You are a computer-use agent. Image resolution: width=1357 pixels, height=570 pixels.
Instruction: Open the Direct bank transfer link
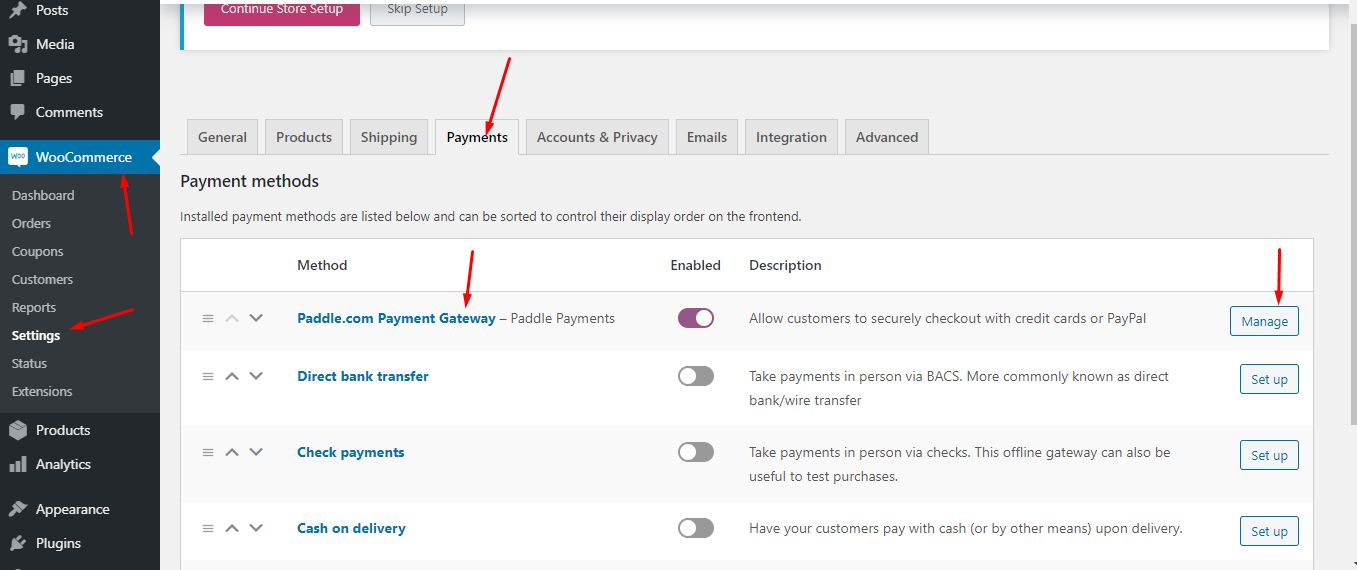coord(363,376)
